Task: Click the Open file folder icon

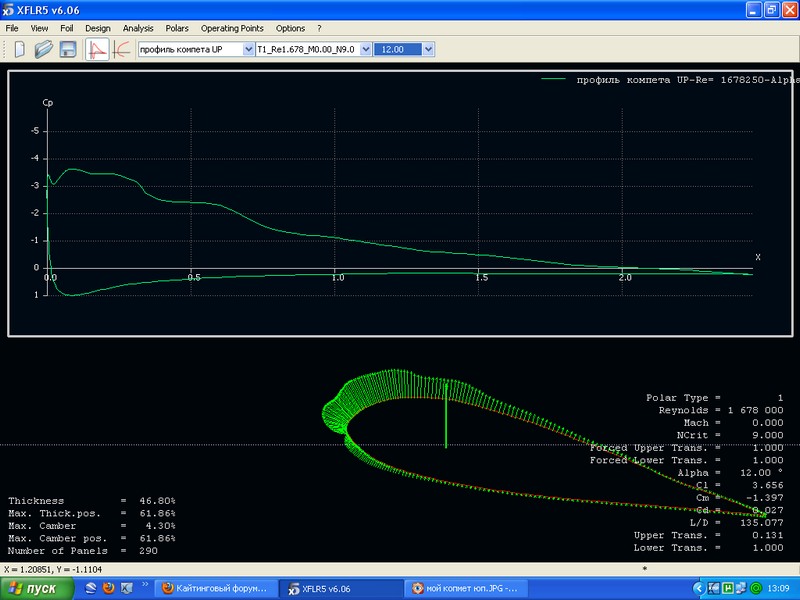Action: coord(44,49)
